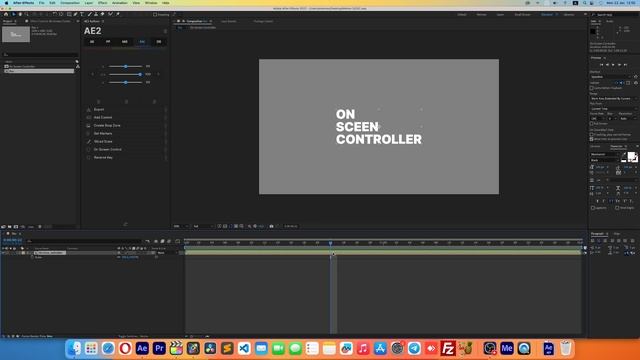Open Media Encoder from the Dock
The width and height of the screenshot is (640, 360).
507,348
